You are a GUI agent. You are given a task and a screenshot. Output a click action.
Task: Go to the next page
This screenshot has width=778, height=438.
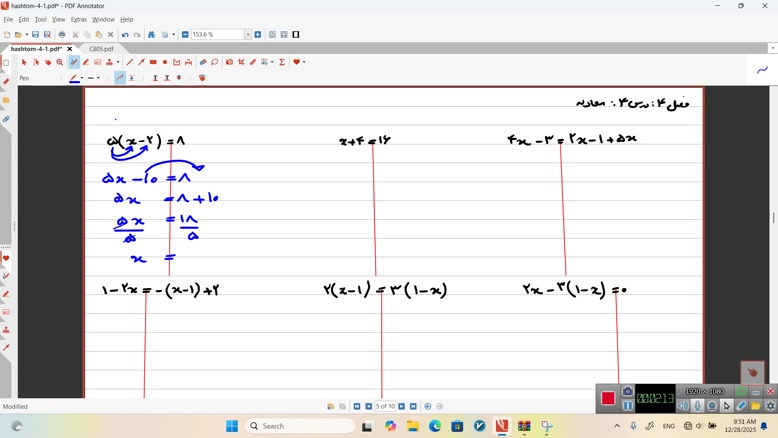pyautogui.click(x=402, y=407)
